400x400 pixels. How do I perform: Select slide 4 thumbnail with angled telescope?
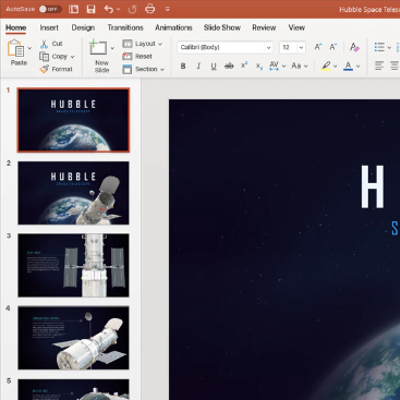(73, 338)
